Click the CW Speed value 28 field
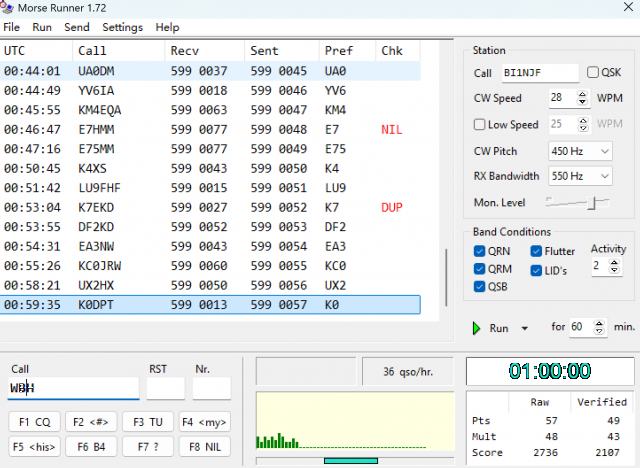640x468 pixels. point(562,98)
